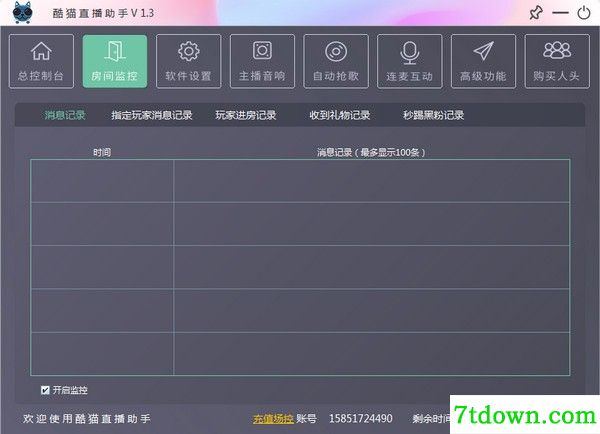
Task: Switch to 收到礼物记录 tab
Action: (x=340, y=115)
